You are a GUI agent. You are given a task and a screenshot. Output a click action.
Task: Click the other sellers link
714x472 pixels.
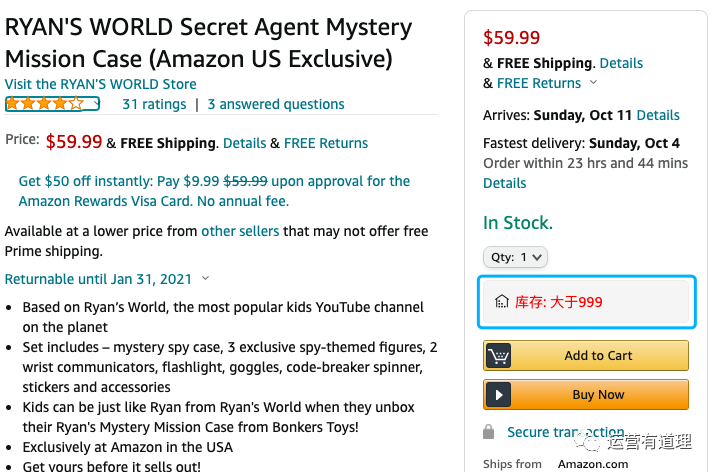[x=240, y=231]
